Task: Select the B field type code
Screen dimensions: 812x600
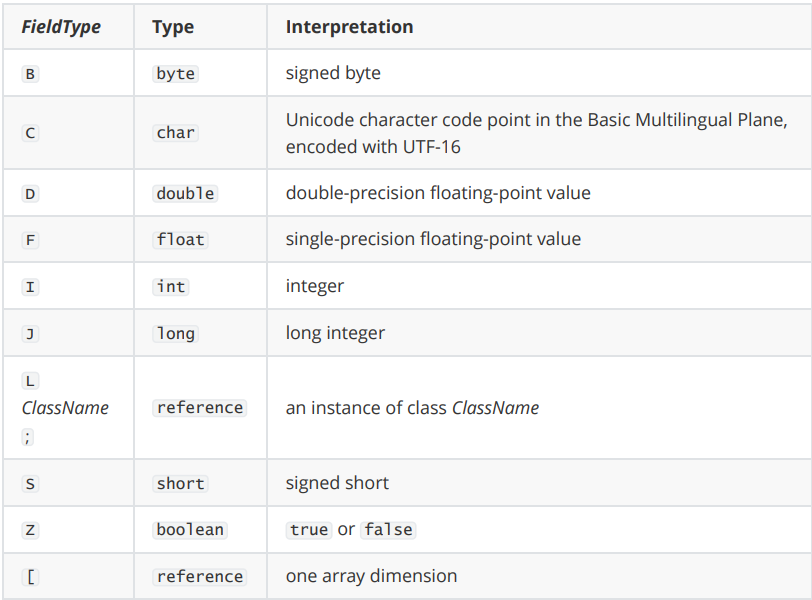Action: pos(31,74)
